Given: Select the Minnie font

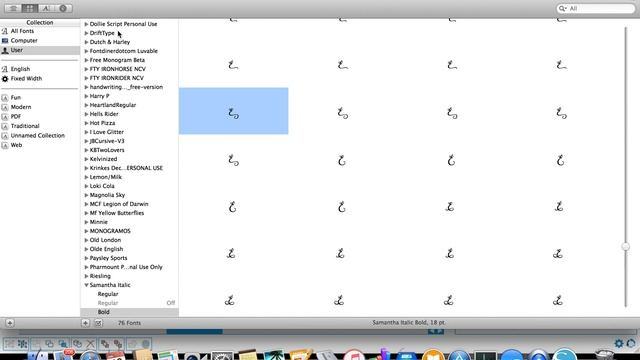Looking at the screenshot, I should click(x=99, y=222).
